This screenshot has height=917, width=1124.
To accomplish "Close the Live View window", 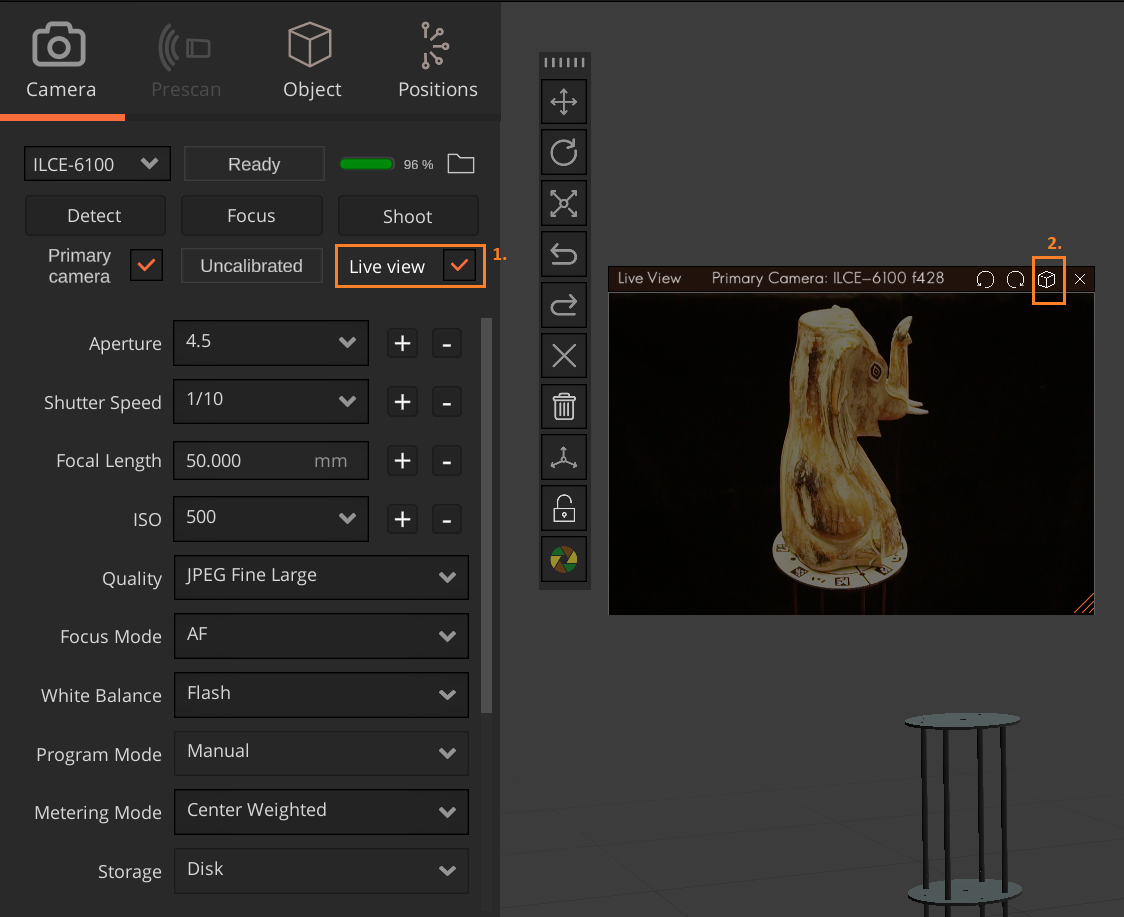I will 1080,280.
